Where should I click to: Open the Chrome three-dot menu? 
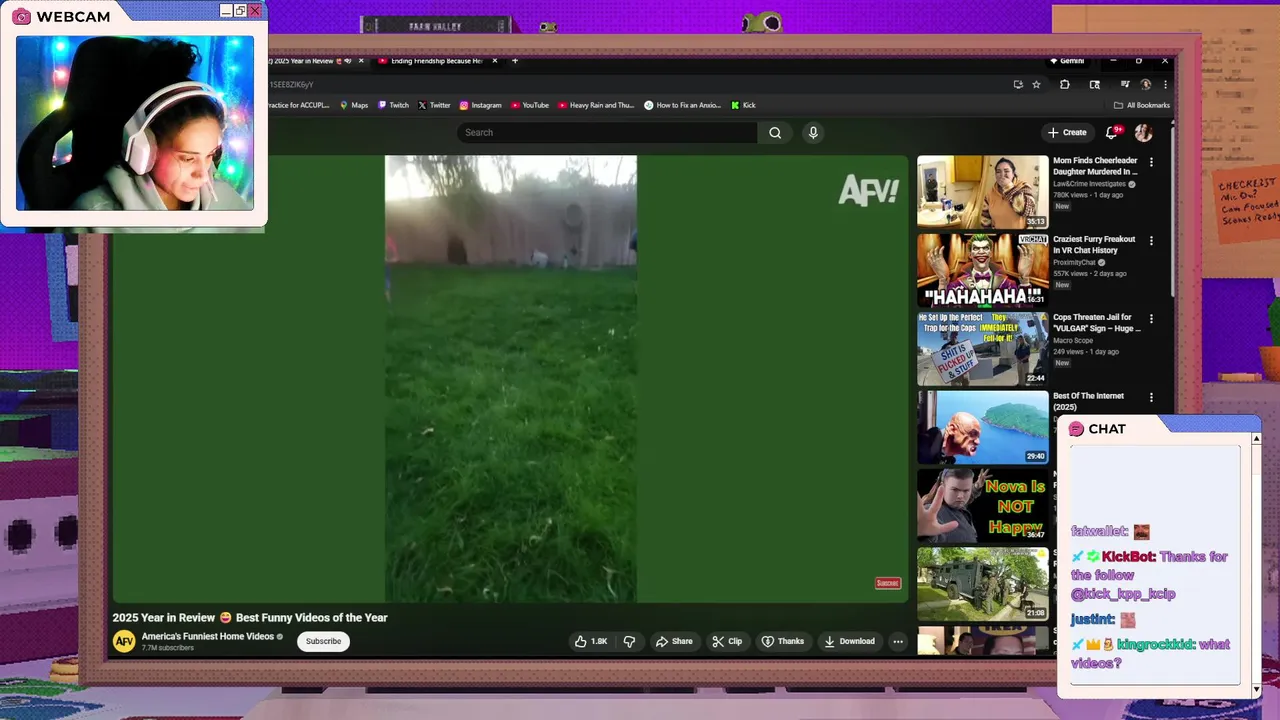click(1165, 85)
